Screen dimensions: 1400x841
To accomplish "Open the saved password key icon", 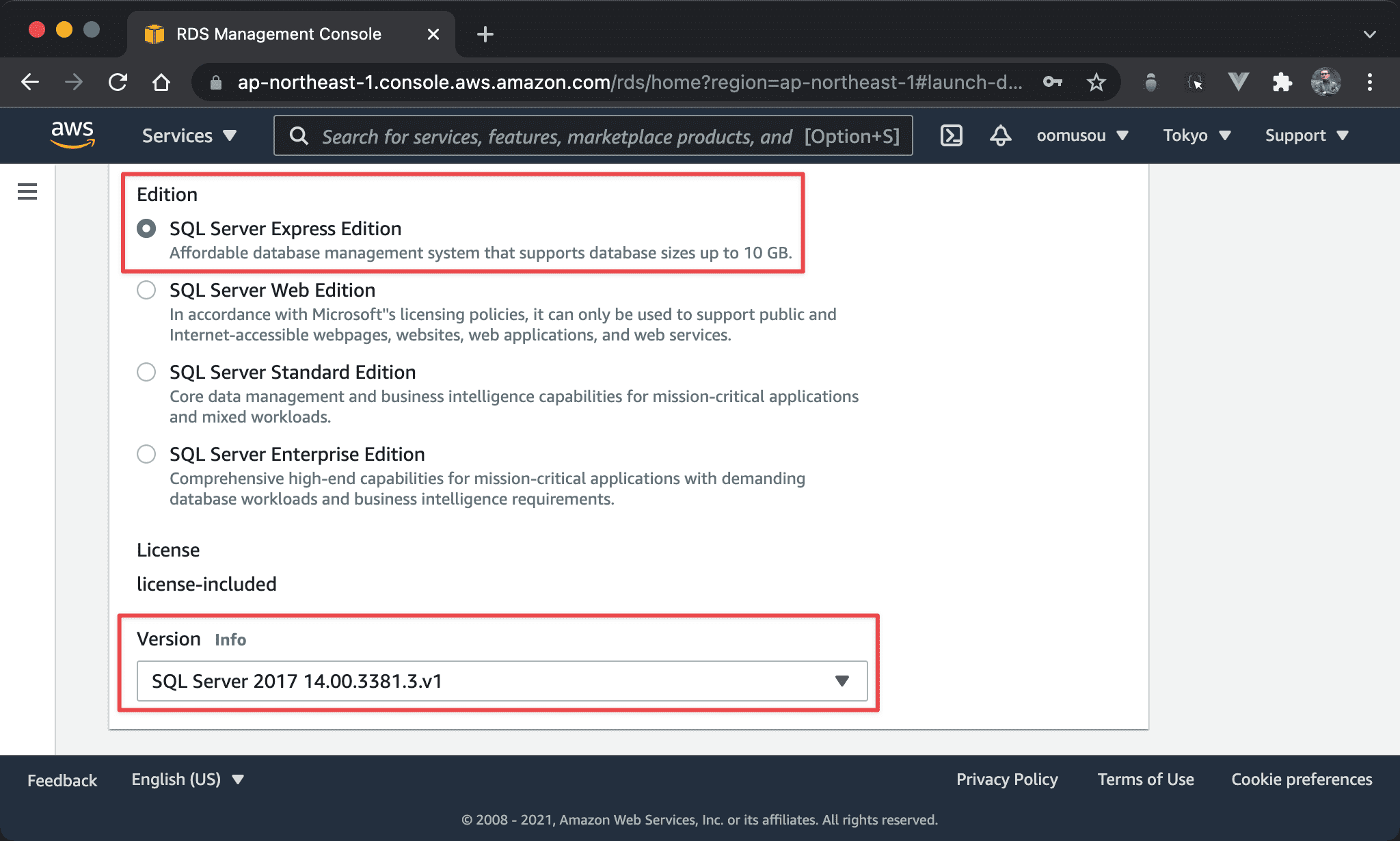I will pyautogui.click(x=1053, y=82).
